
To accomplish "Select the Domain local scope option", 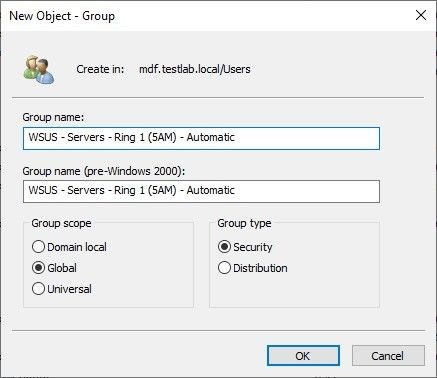I will pos(69,247).
